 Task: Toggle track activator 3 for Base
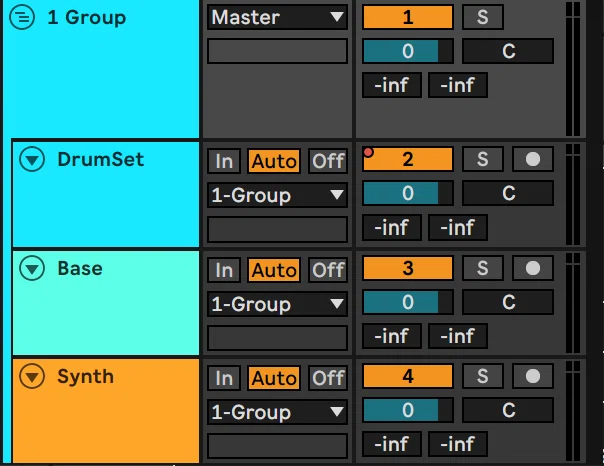(x=408, y=268)
